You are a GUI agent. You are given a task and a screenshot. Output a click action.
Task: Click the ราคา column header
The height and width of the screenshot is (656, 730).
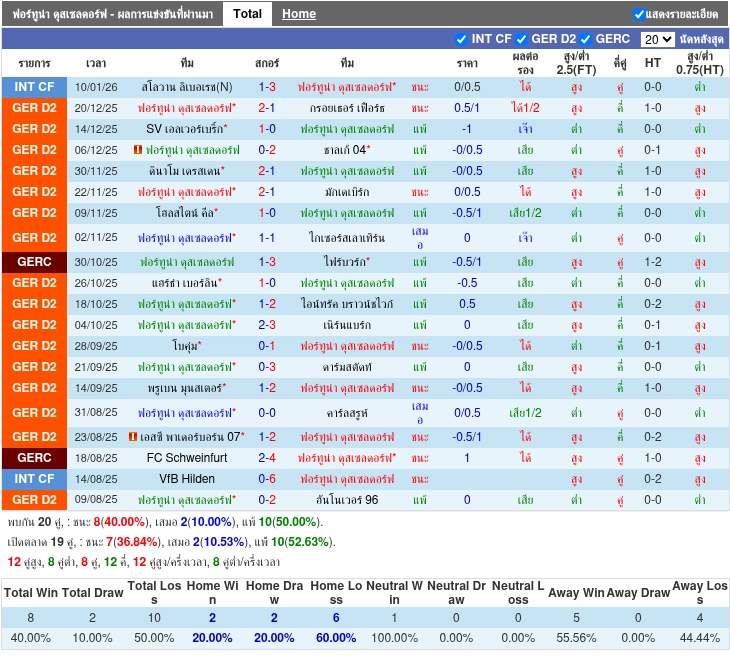467,63
